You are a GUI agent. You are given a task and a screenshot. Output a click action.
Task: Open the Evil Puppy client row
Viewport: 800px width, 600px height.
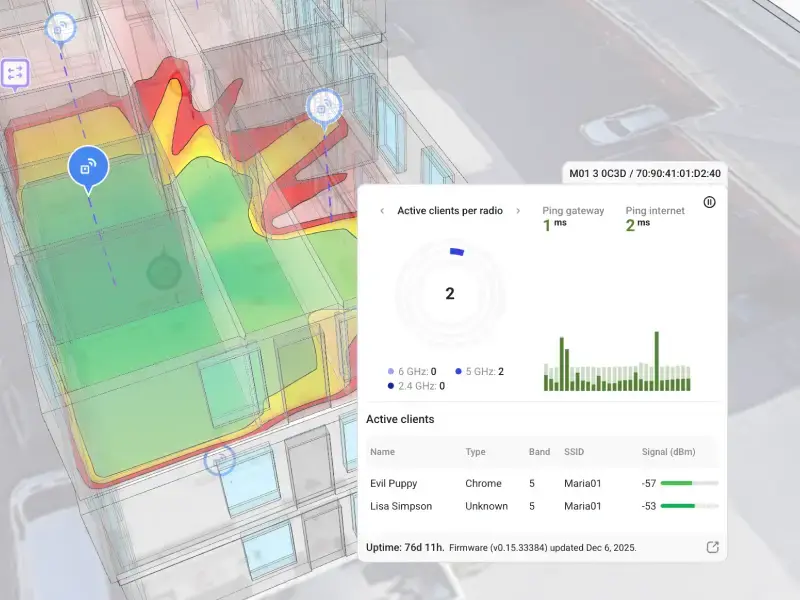[392, 484]
